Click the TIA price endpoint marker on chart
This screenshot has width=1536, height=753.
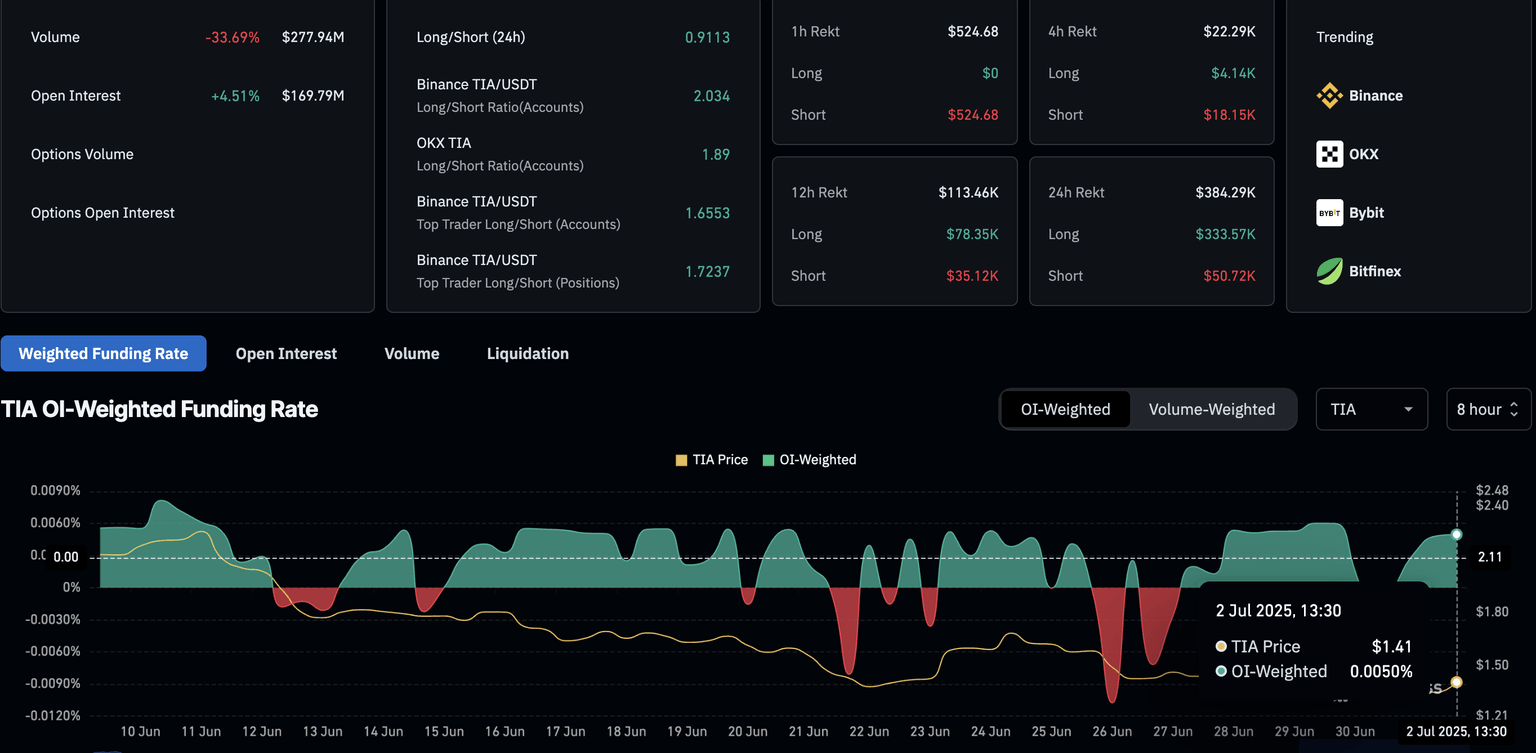click(1456, 682)
